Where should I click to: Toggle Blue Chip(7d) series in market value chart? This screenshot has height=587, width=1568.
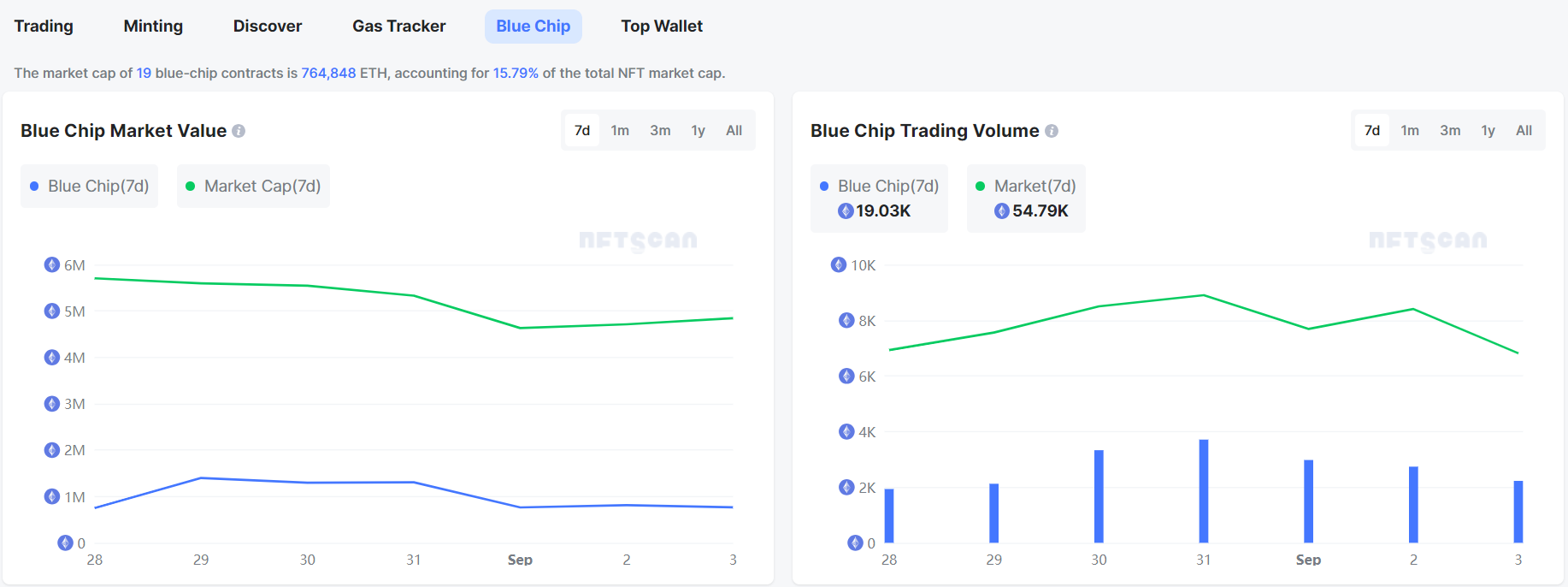point(90,187)
